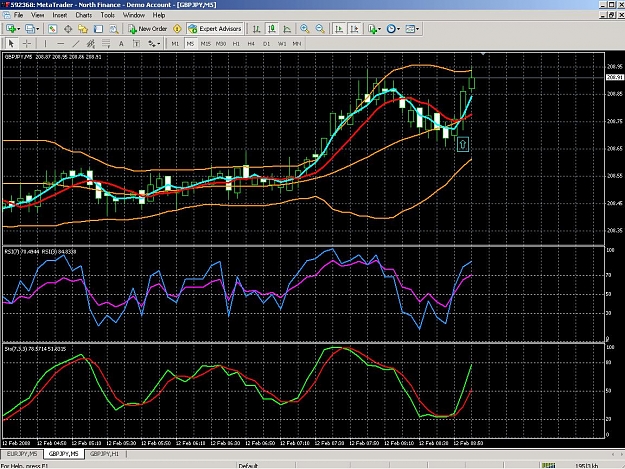
Task: Open the View menu
Action: [x=37, y=15]
